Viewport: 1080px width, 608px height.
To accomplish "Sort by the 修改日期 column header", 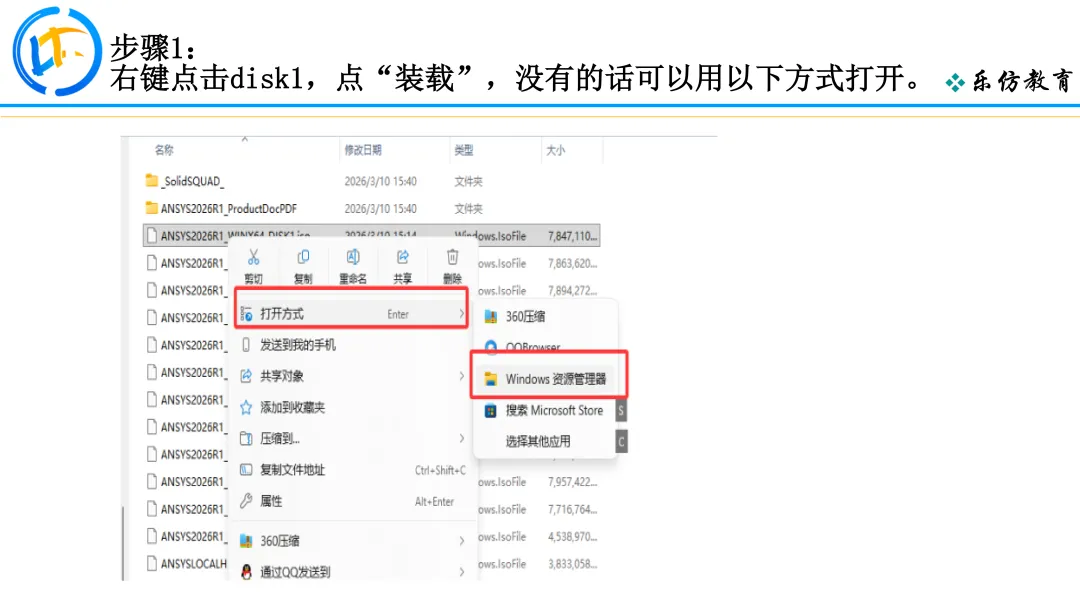I will click(x=363, y=150).
